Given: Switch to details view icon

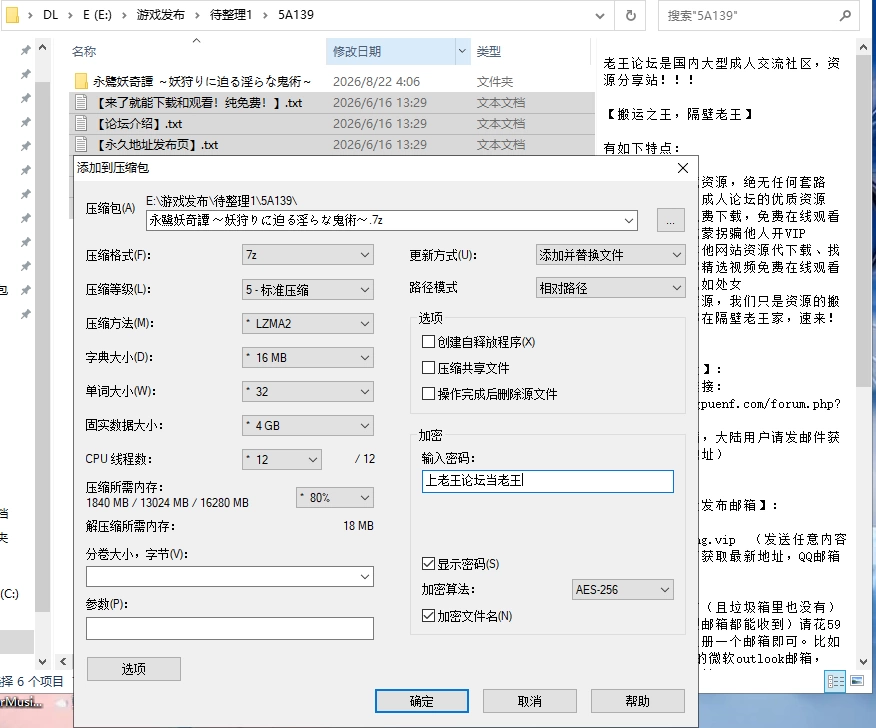Looking at the screenshot, I should point(836,681).
